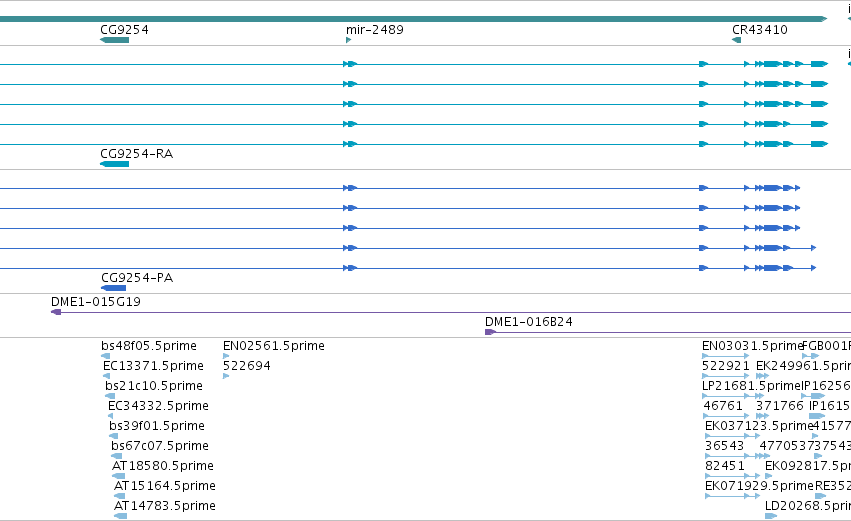Click the DME1-016B24 purple start glyph
The width and height of the screenshot is (851, 521).
pyautogui.click(x=490, y=332)
